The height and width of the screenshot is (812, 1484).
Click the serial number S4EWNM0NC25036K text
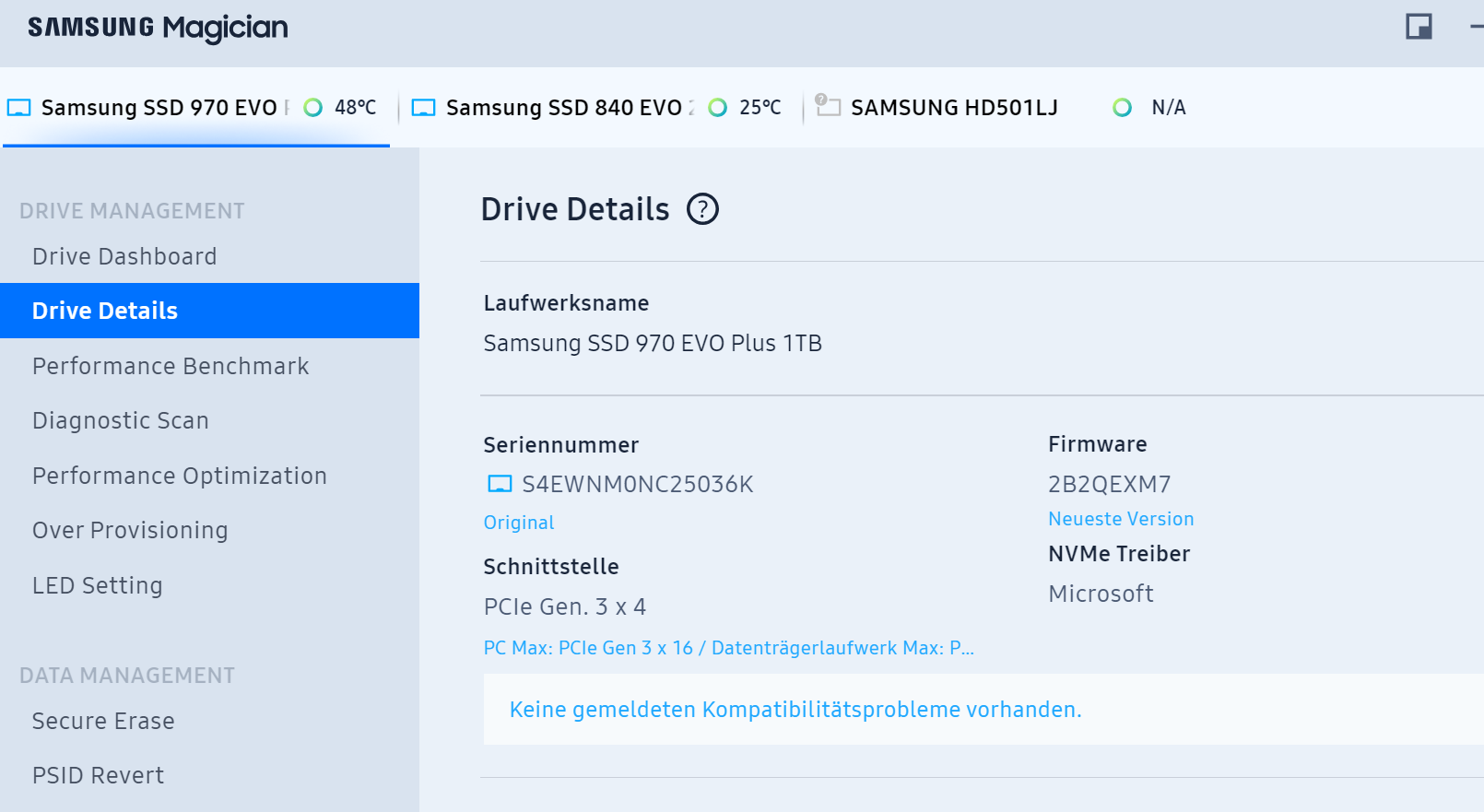pyautogui.click(x=638, y=484)
